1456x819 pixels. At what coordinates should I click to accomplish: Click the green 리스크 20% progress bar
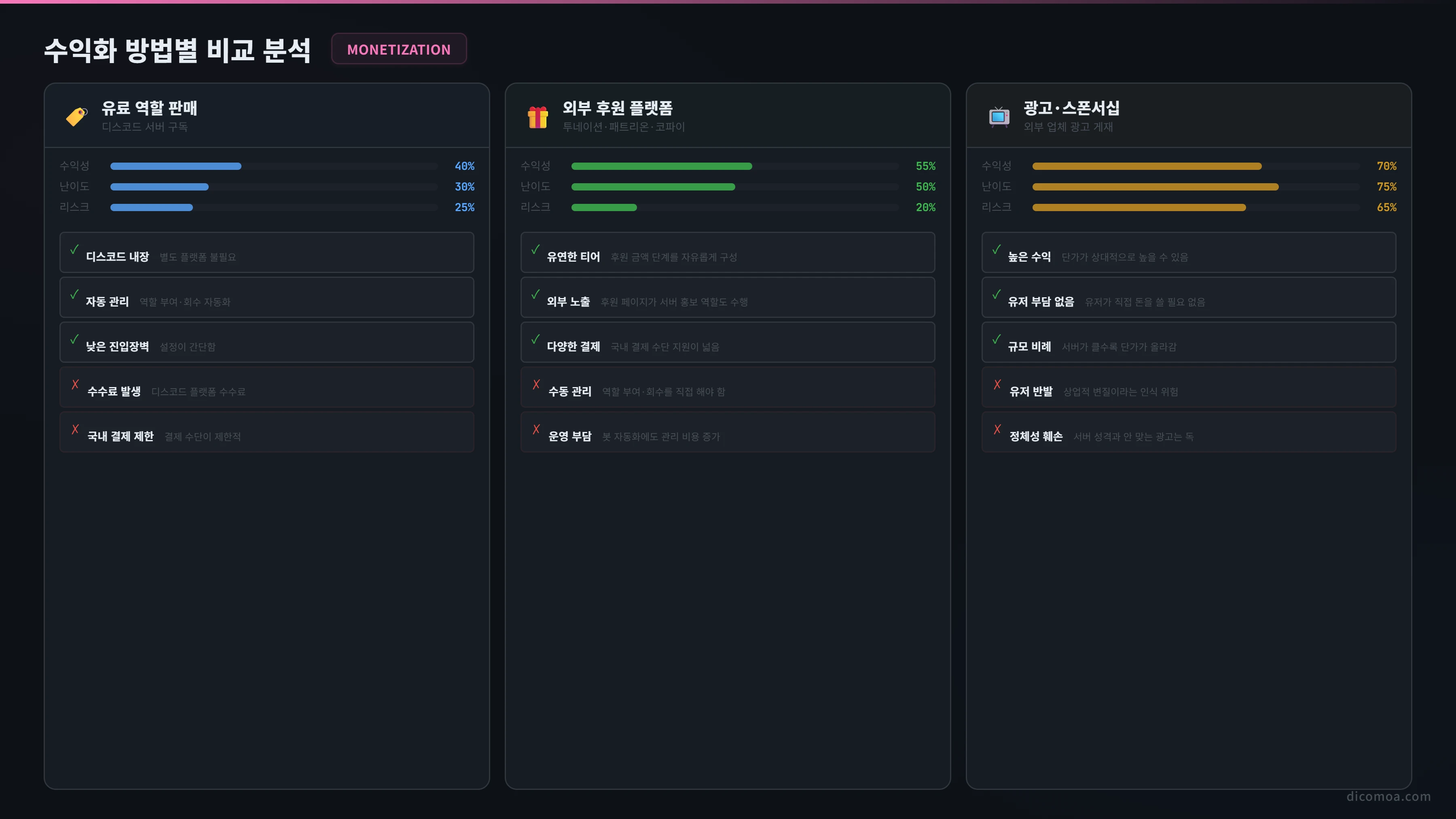click(x=735, y=207)
